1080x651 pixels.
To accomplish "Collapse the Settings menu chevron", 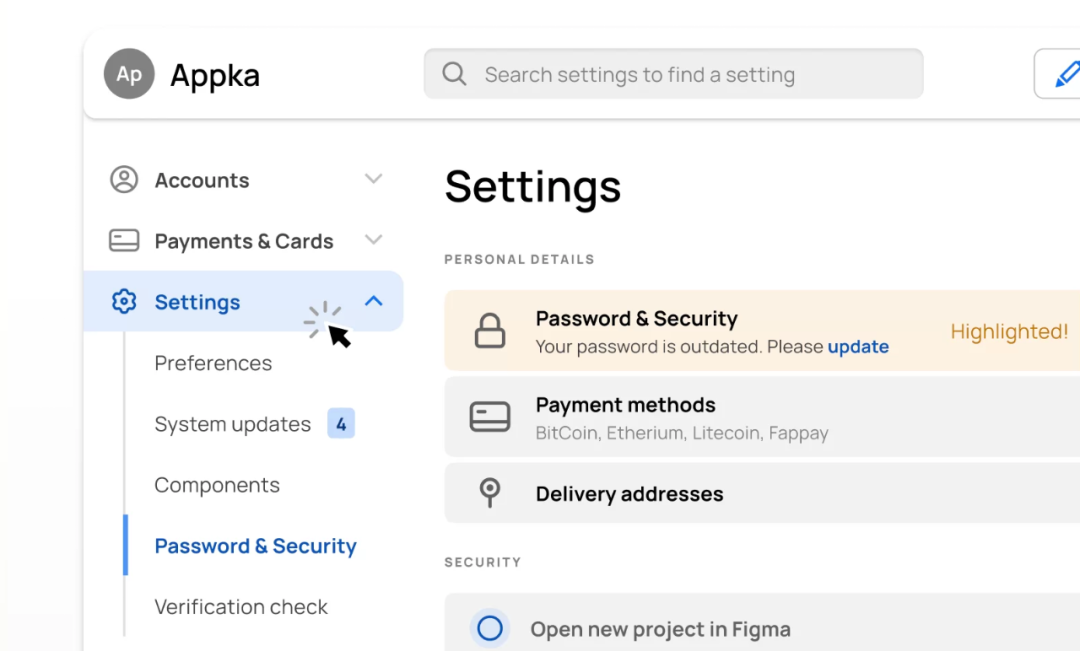I will (x=373, y=301).
